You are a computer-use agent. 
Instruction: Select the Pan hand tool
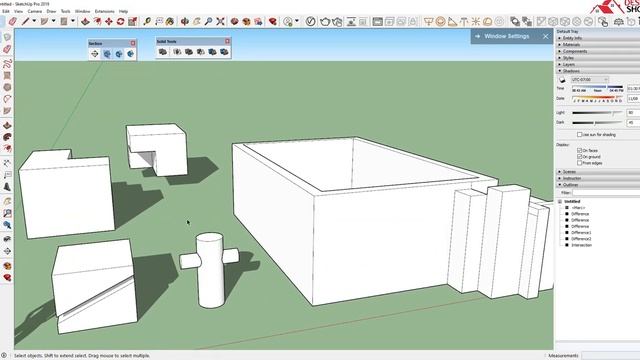(197, 21)
